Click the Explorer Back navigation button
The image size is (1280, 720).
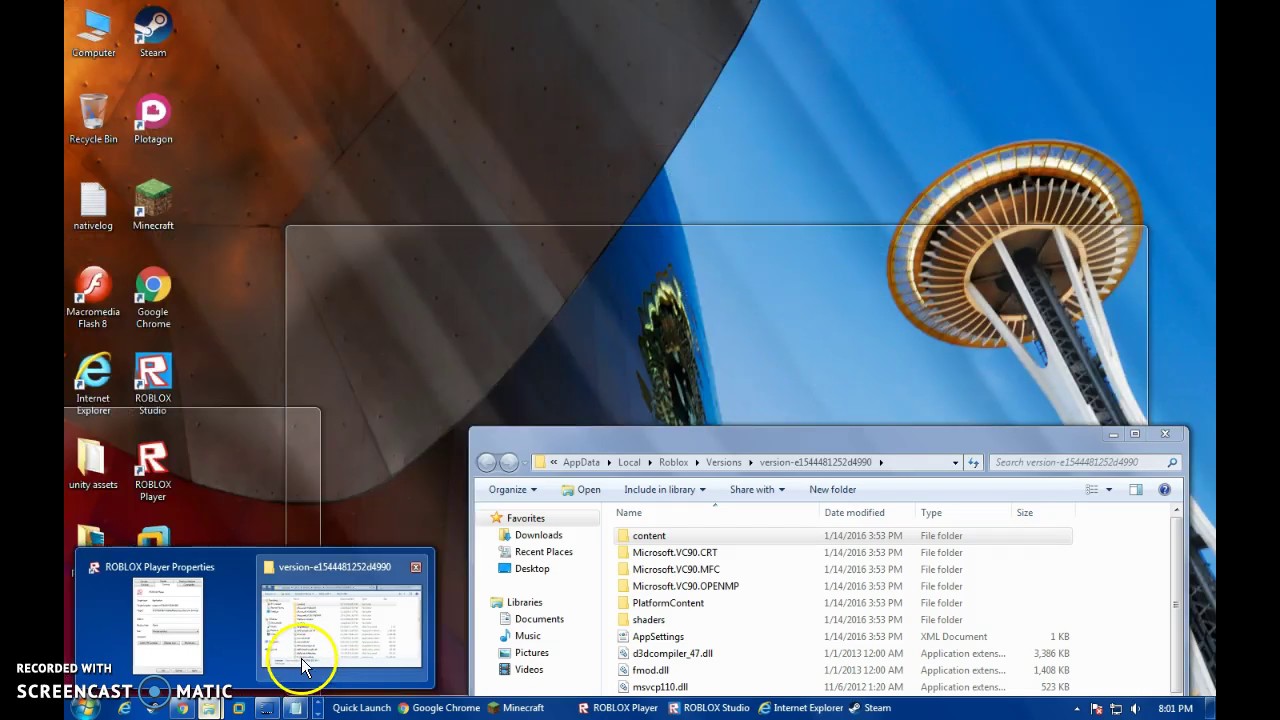[487, 462]
